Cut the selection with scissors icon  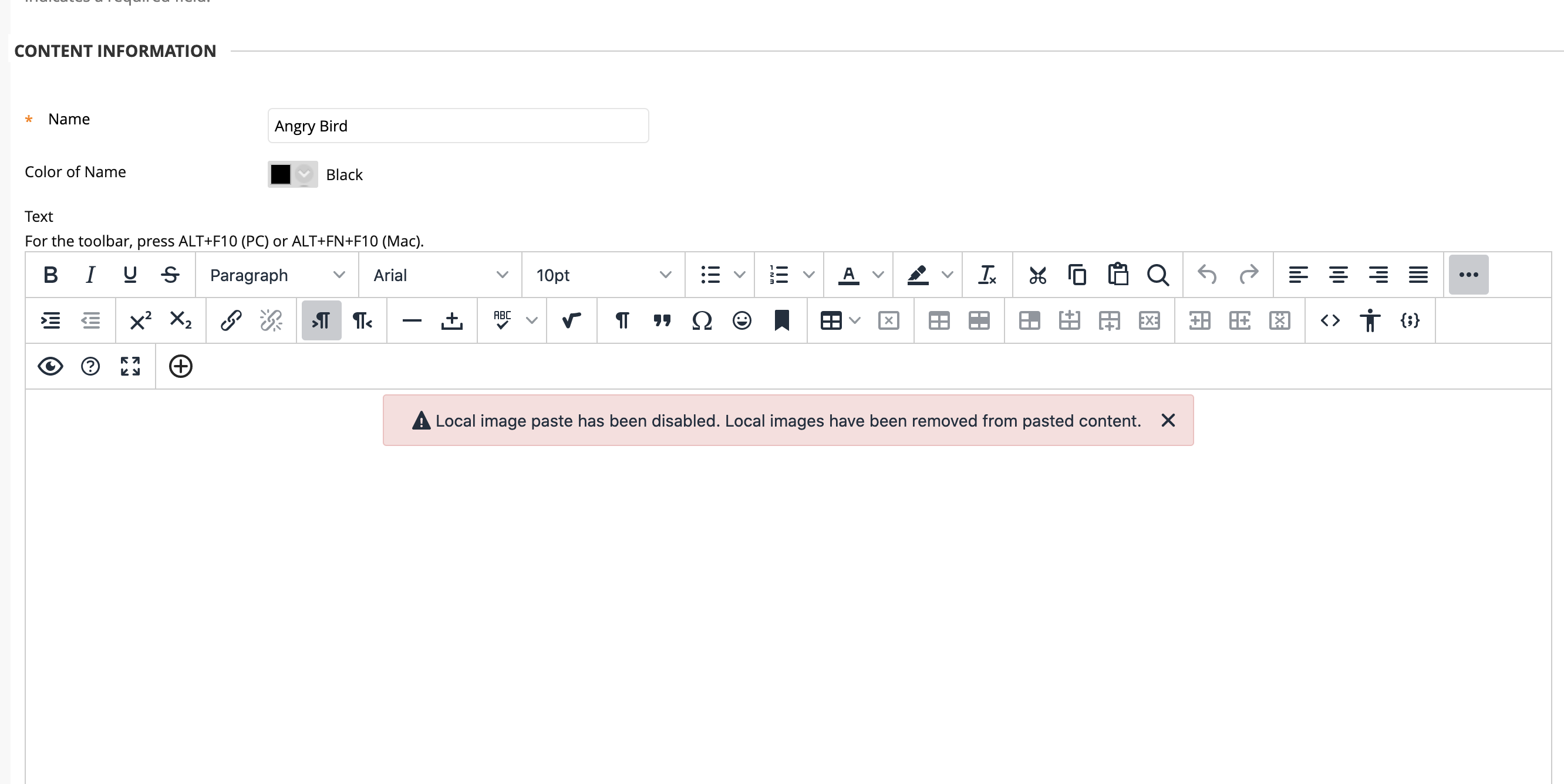pyautogui.click(x=1037, y=275)
